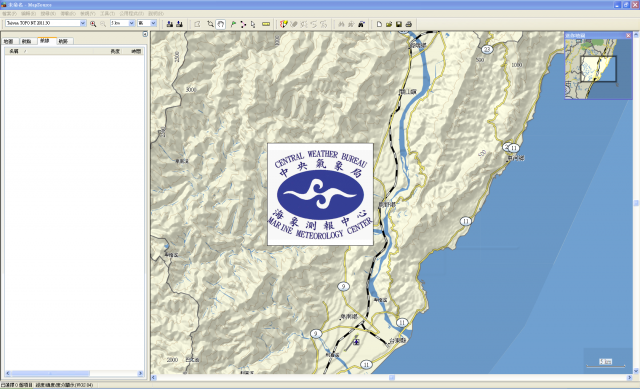Open the 工具 (Tools) menu

coord(107,14)
